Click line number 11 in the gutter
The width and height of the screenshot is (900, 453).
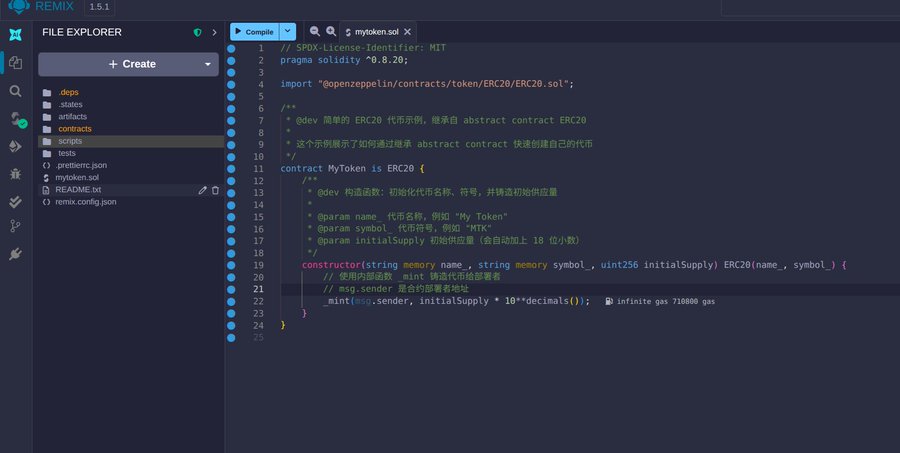(258, 169)
